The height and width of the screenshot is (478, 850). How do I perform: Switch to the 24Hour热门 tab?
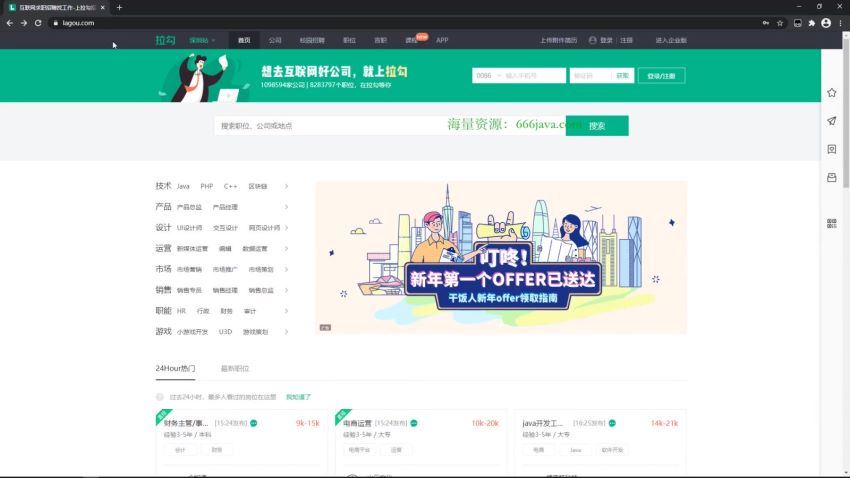[x=175, y=369]
